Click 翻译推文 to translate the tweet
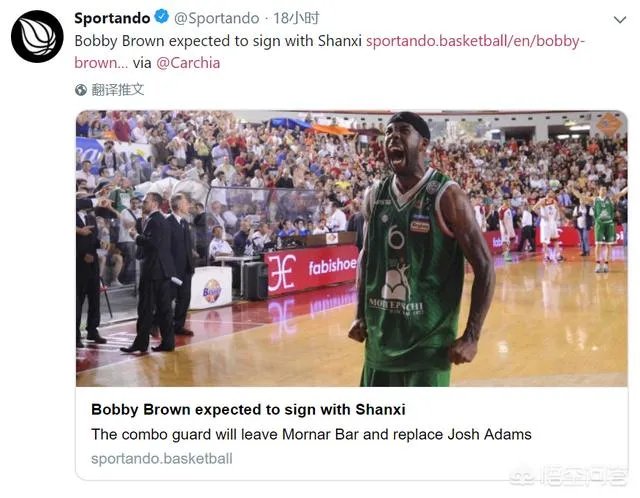Screen dimensions: 640x498 pos(118,90)
